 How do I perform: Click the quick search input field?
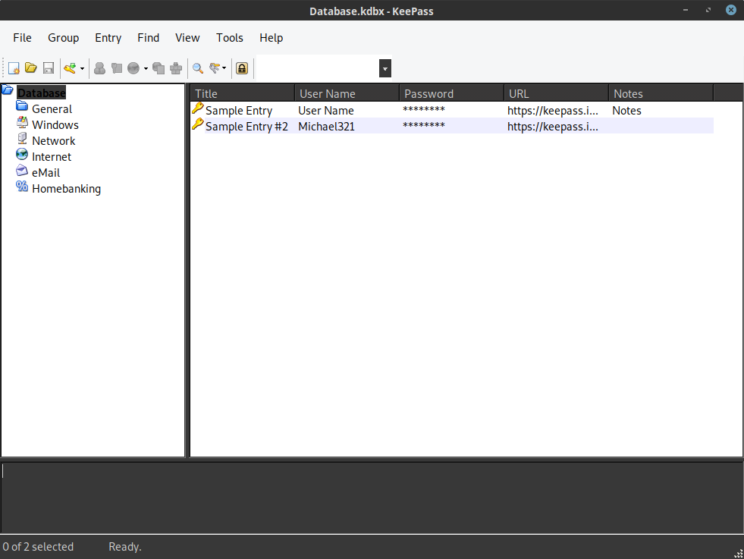coord(317,68)
